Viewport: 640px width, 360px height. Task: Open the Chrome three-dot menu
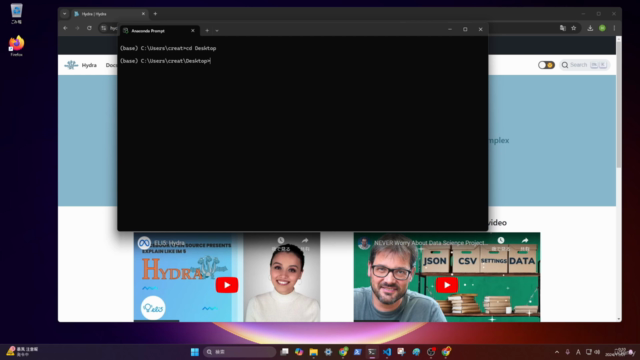coord(614,28)
